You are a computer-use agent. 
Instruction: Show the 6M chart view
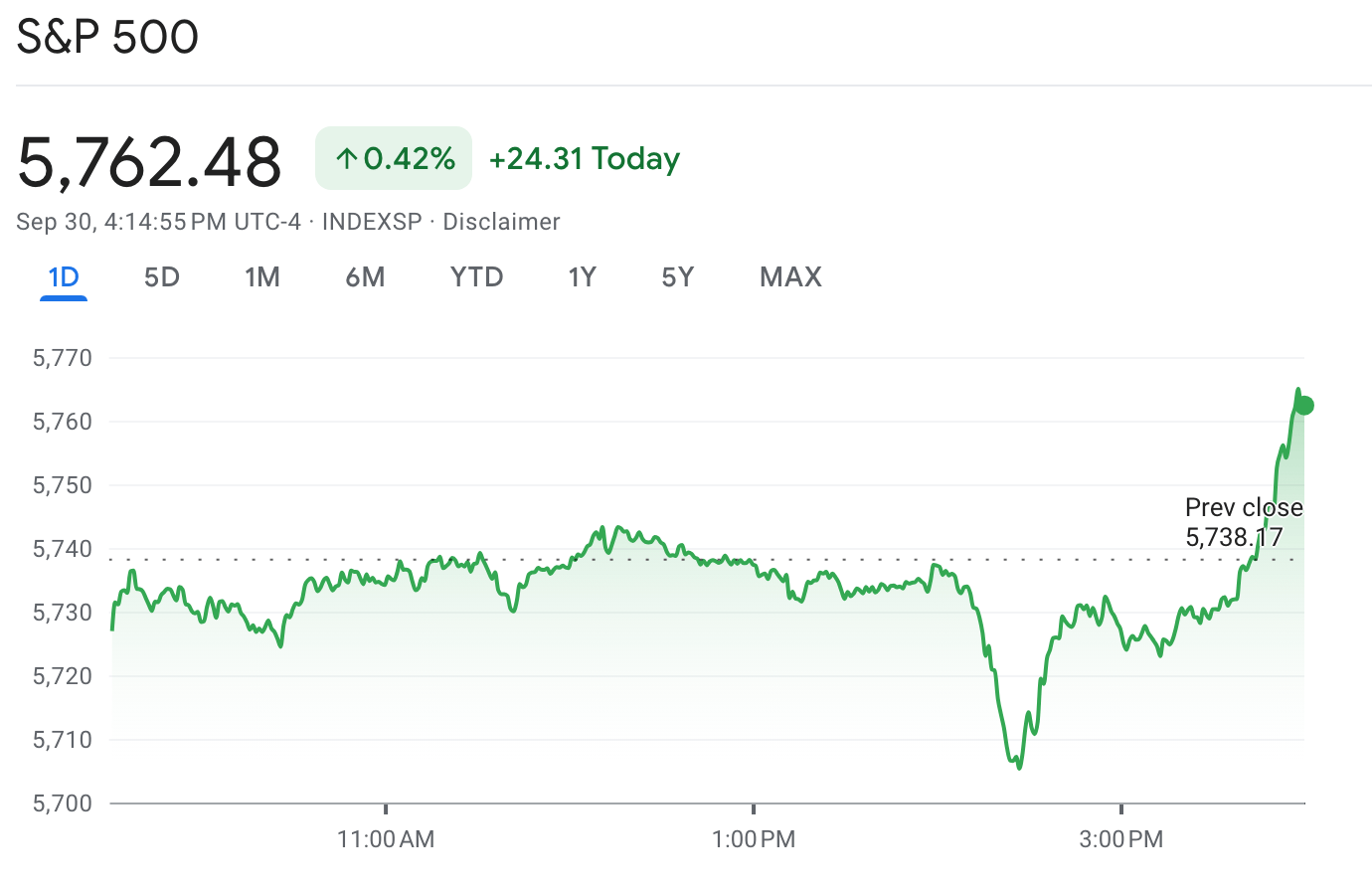pyautogui.click(x=365, y=276)
